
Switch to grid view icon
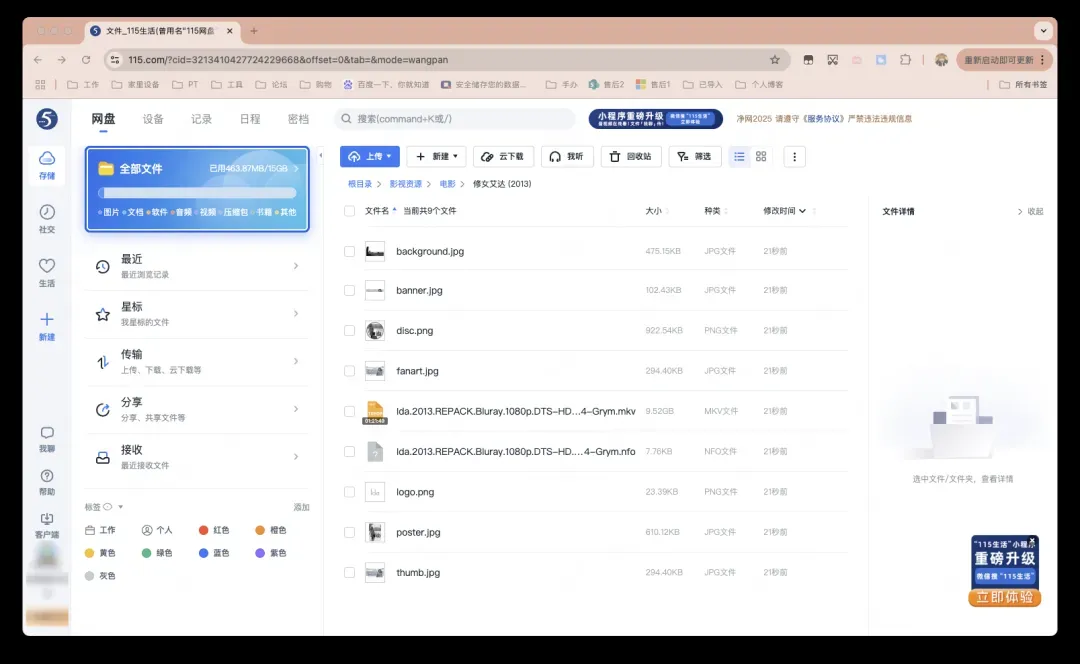tap(761, 157)
